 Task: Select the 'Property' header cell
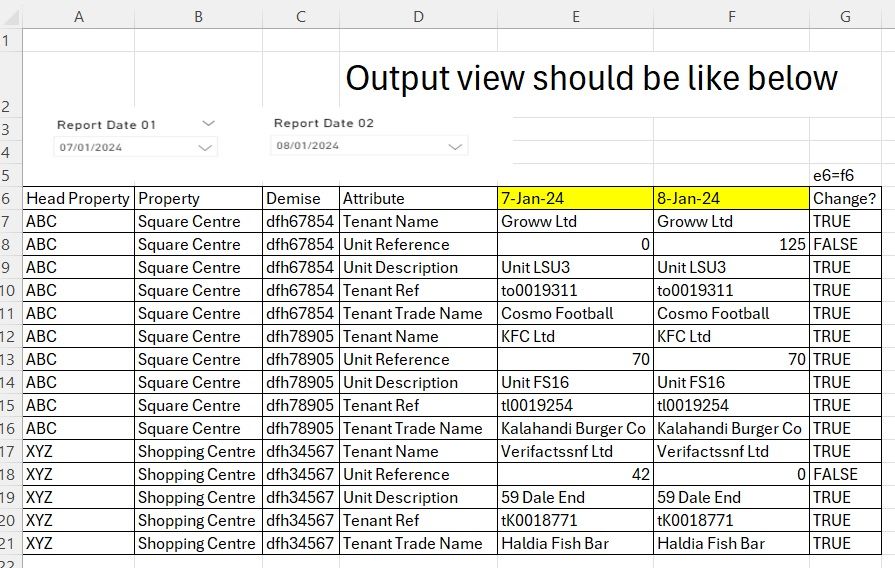tap(199, 199)
